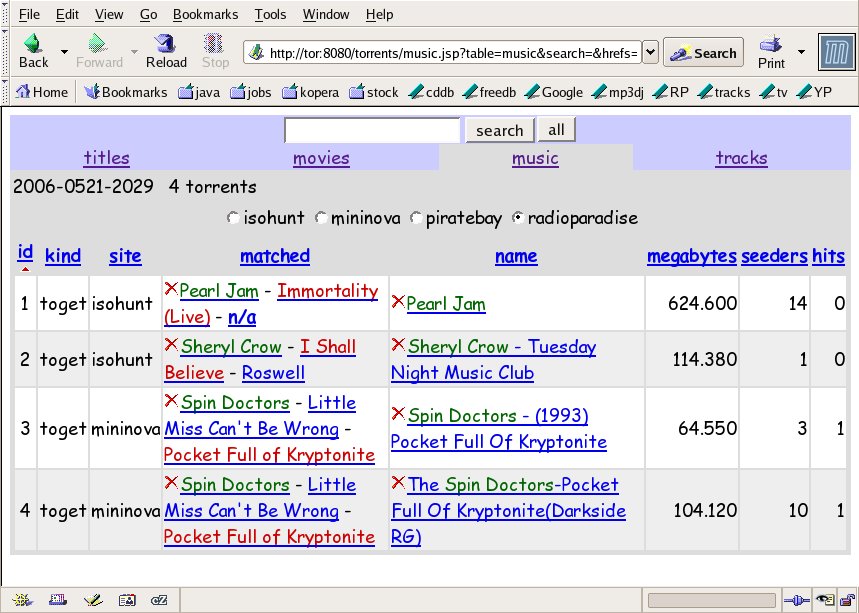The image size is (859, 613).
Task: Open the java bookmark folder
Action: click(199, 92)
